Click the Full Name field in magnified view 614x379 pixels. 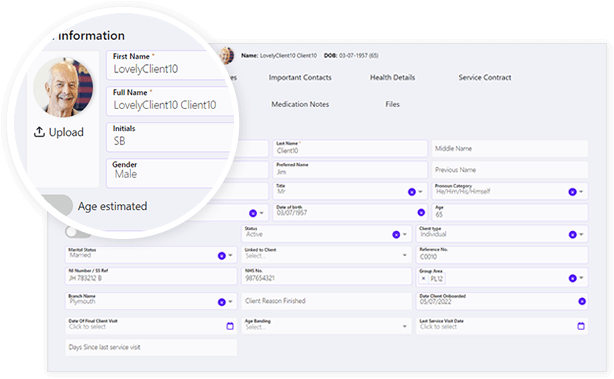click(x=170, y=101)
